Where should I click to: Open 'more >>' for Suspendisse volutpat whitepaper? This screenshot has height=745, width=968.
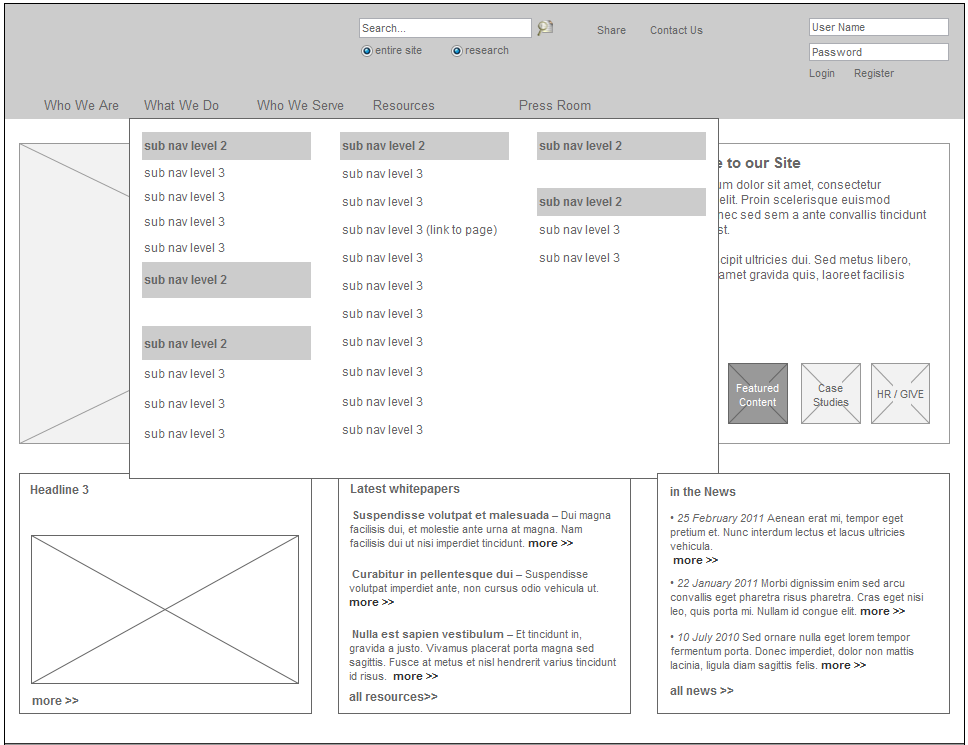point(550,543)
